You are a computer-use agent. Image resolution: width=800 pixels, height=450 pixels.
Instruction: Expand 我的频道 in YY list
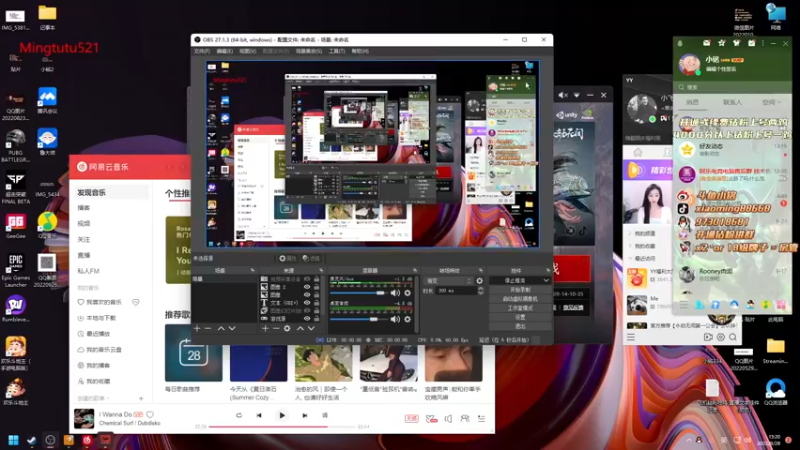631,233
